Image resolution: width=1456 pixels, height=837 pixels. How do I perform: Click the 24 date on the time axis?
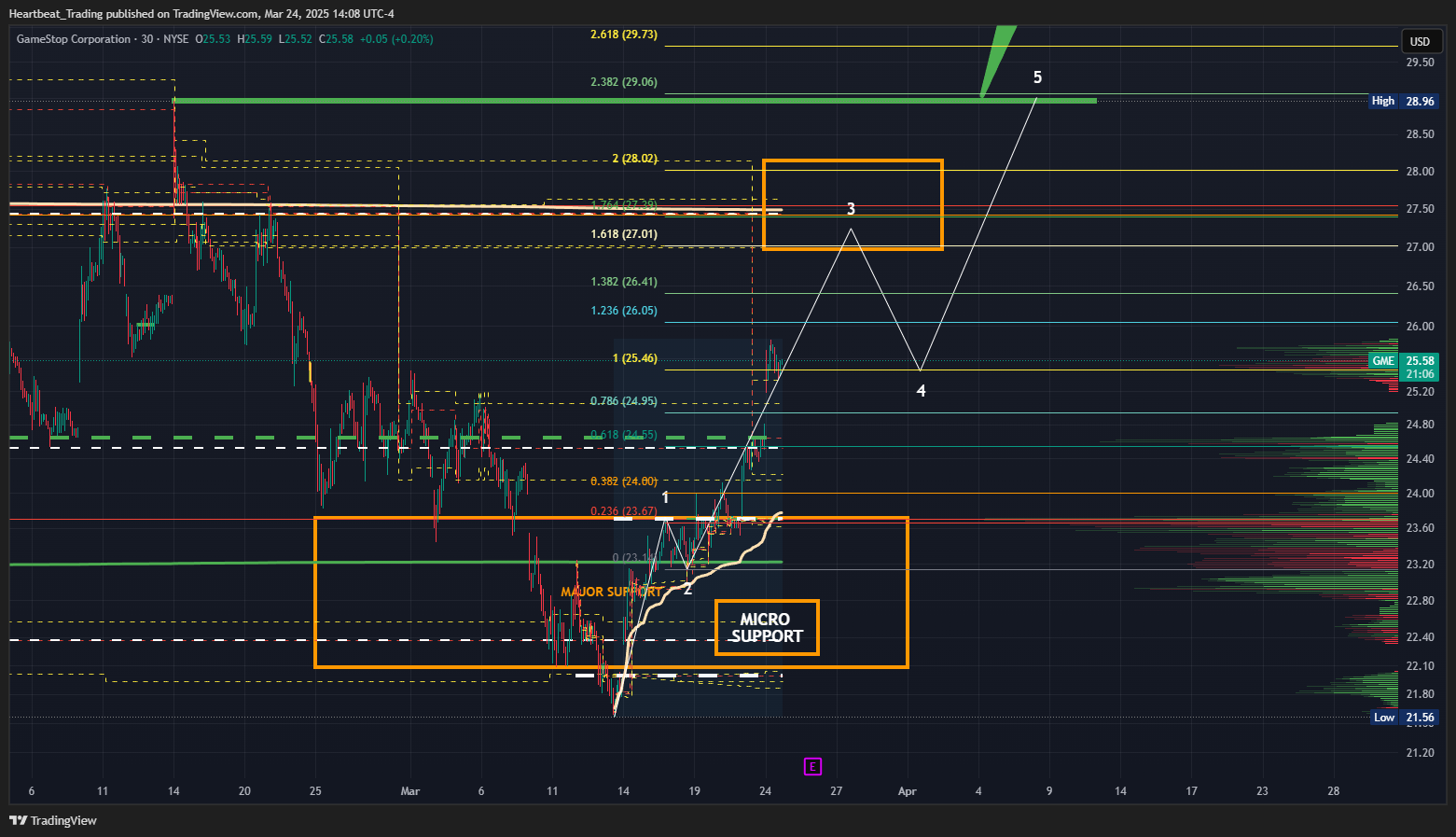pyautogui.click(x=766, y=791)
